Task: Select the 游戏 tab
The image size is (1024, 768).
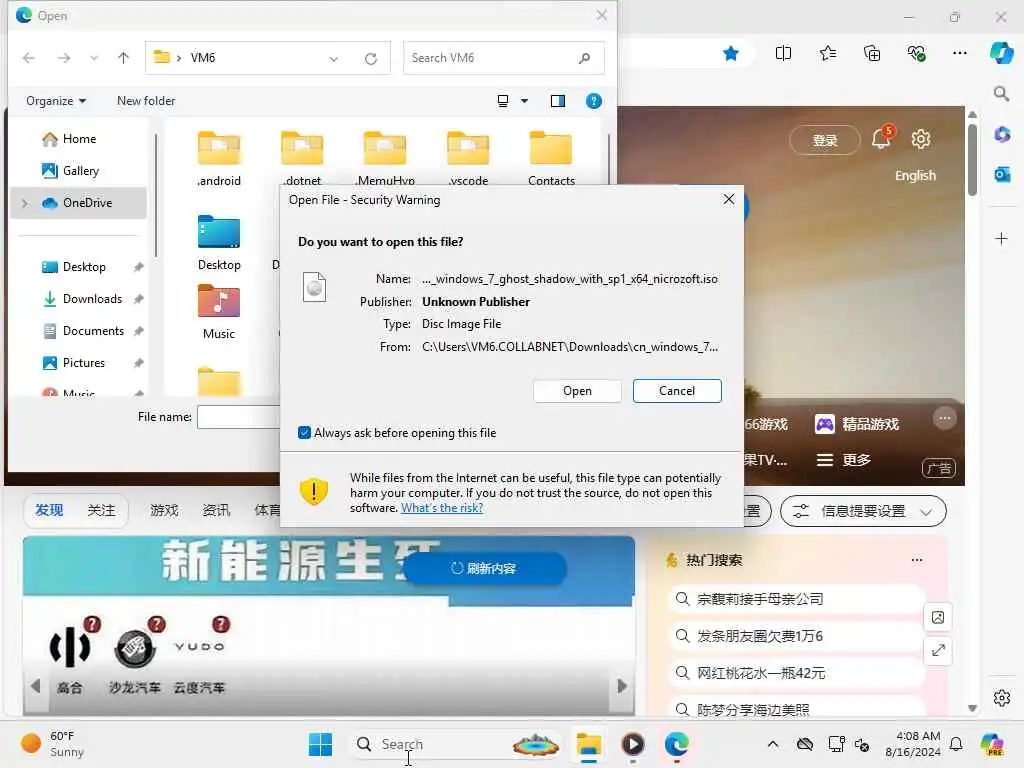Action: pyautogui.click(x=164, y=510)
